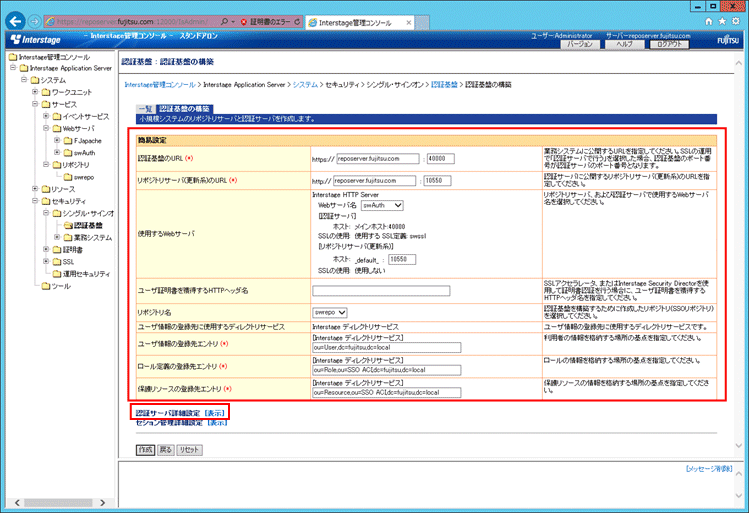Image resolution: width=749 pixels, height=513 pixels.
Task: Click the SSL folder icon in tree
Action: [57, 262]
